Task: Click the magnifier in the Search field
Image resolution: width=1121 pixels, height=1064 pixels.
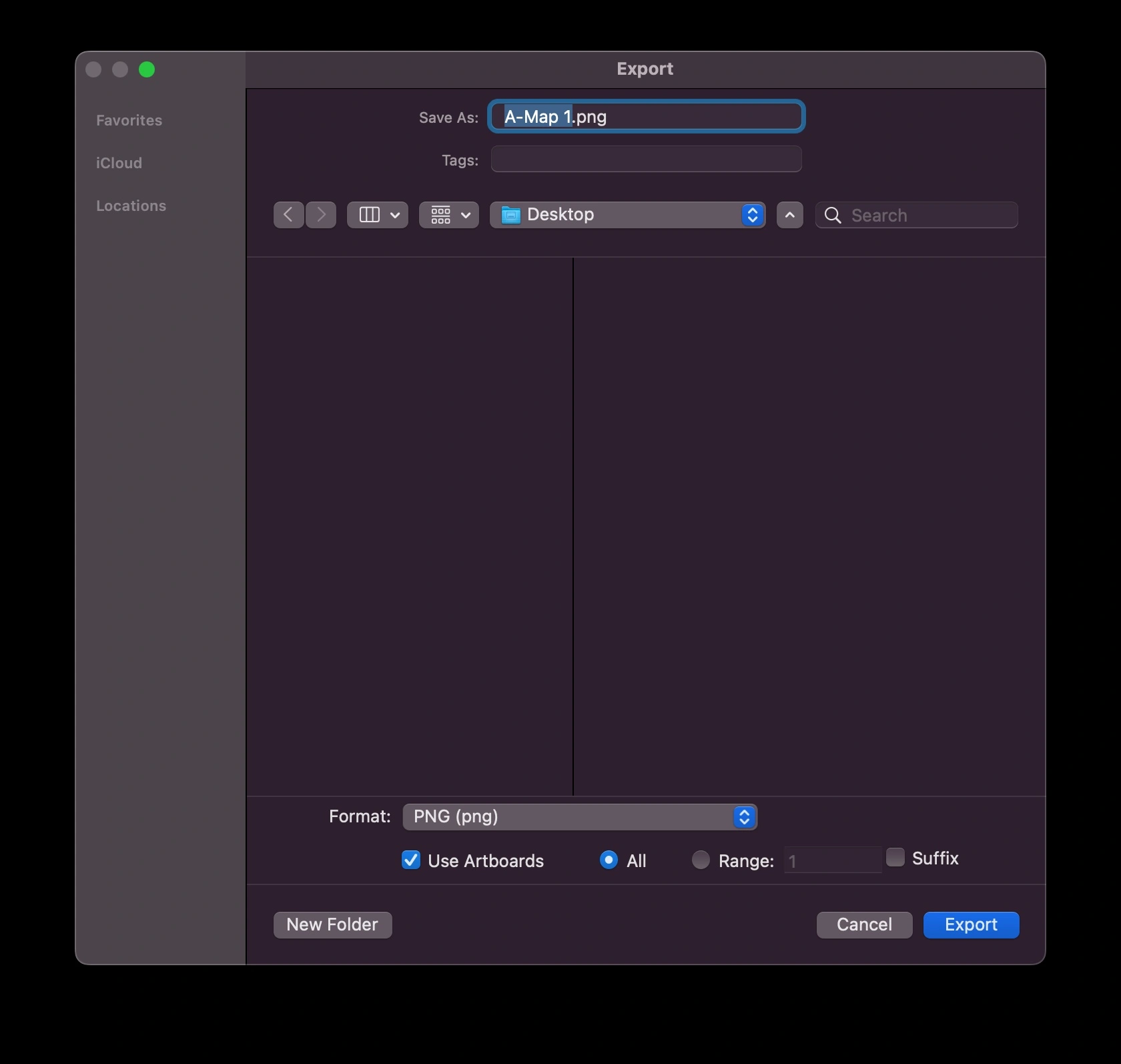Action: (x=833, y=215)
